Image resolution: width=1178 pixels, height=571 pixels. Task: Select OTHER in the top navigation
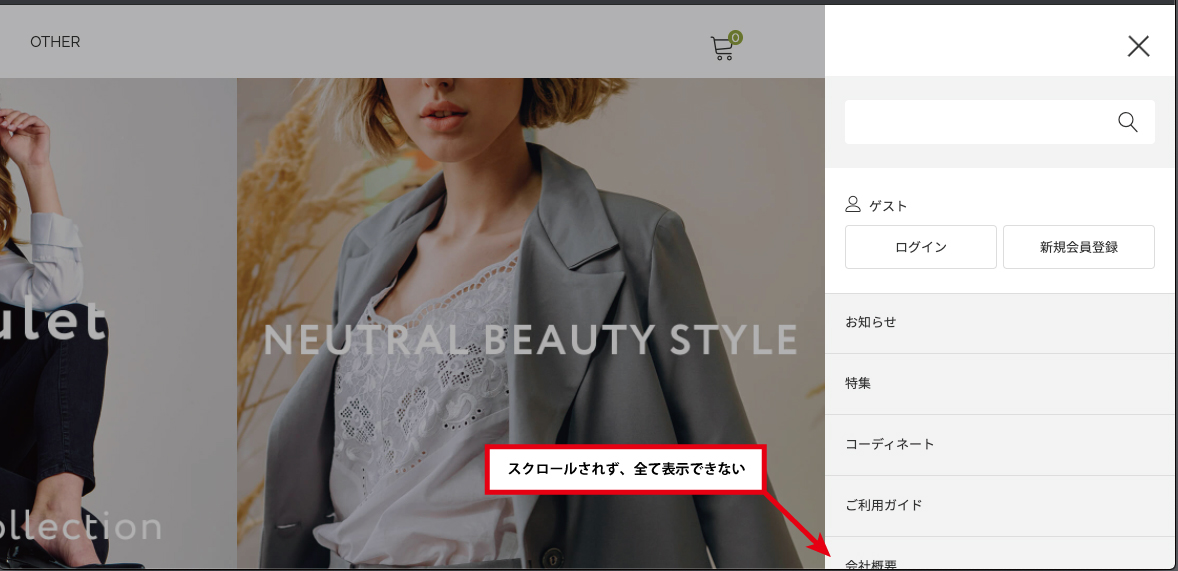point(55,42)
